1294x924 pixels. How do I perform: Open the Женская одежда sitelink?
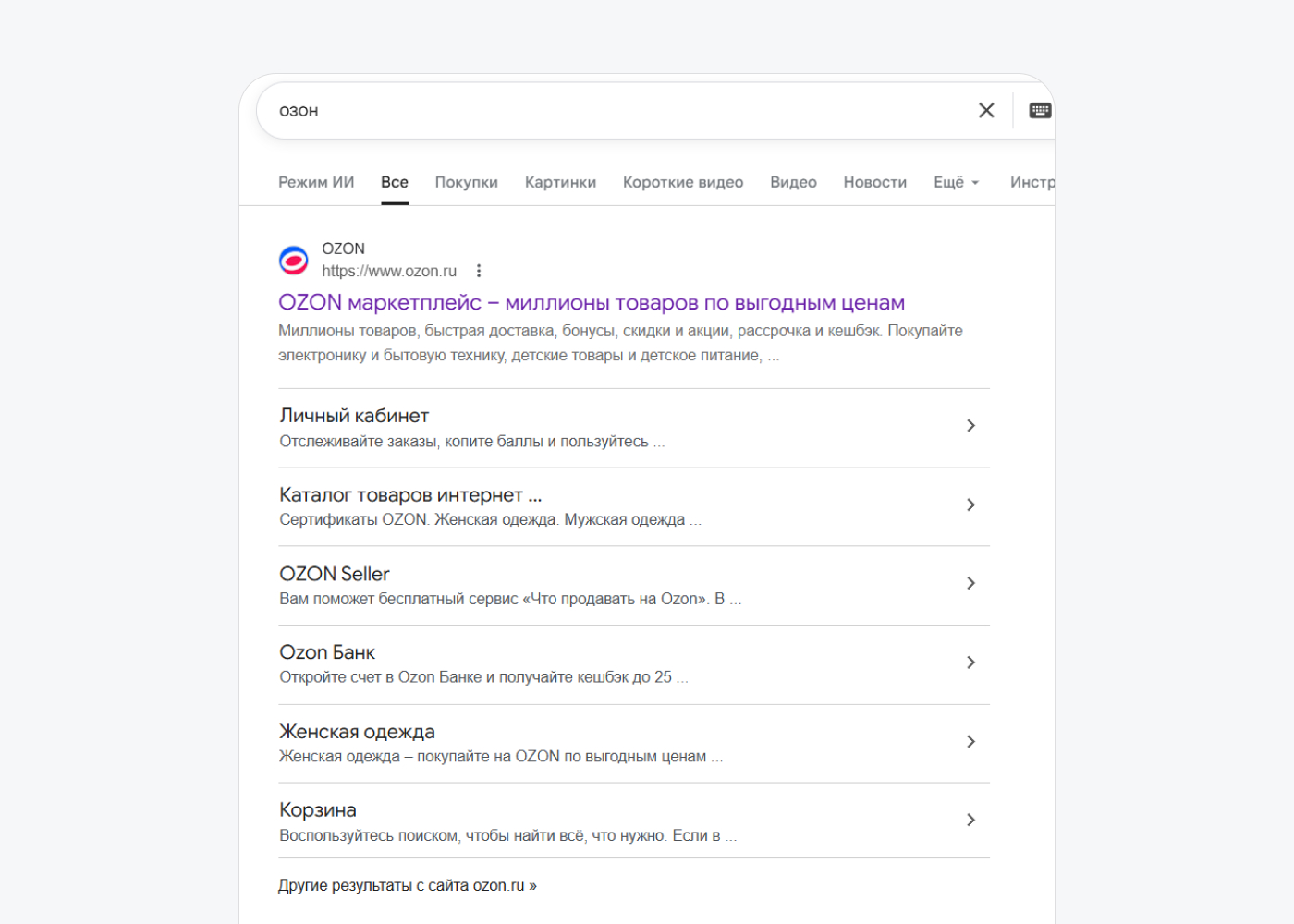click(x=357, y=732)
